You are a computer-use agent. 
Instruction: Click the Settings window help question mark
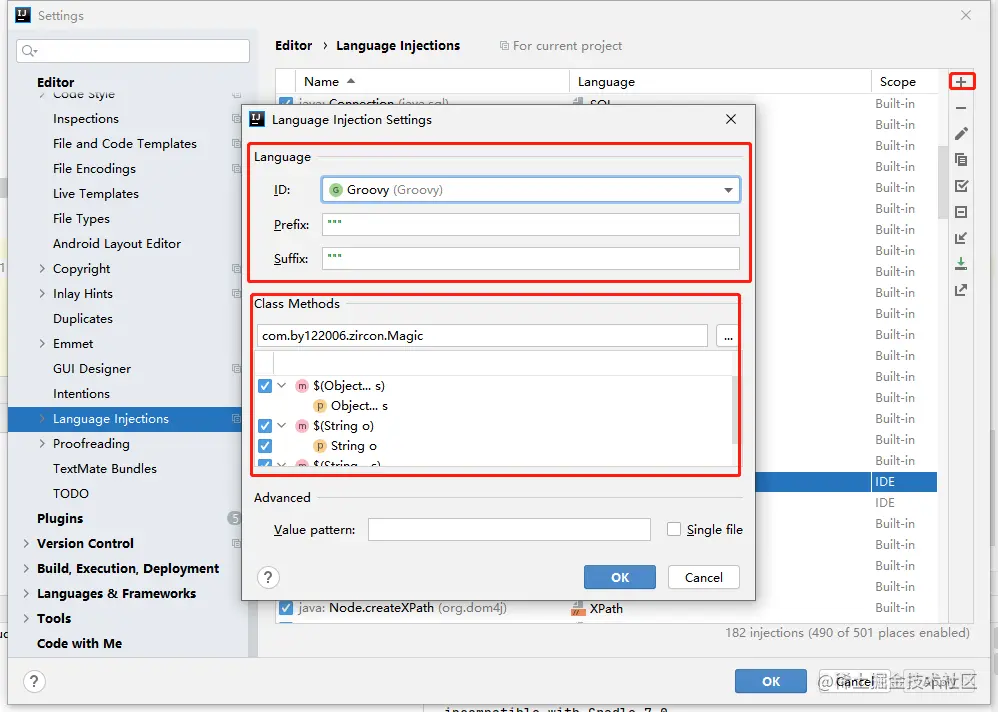point(34,681)
